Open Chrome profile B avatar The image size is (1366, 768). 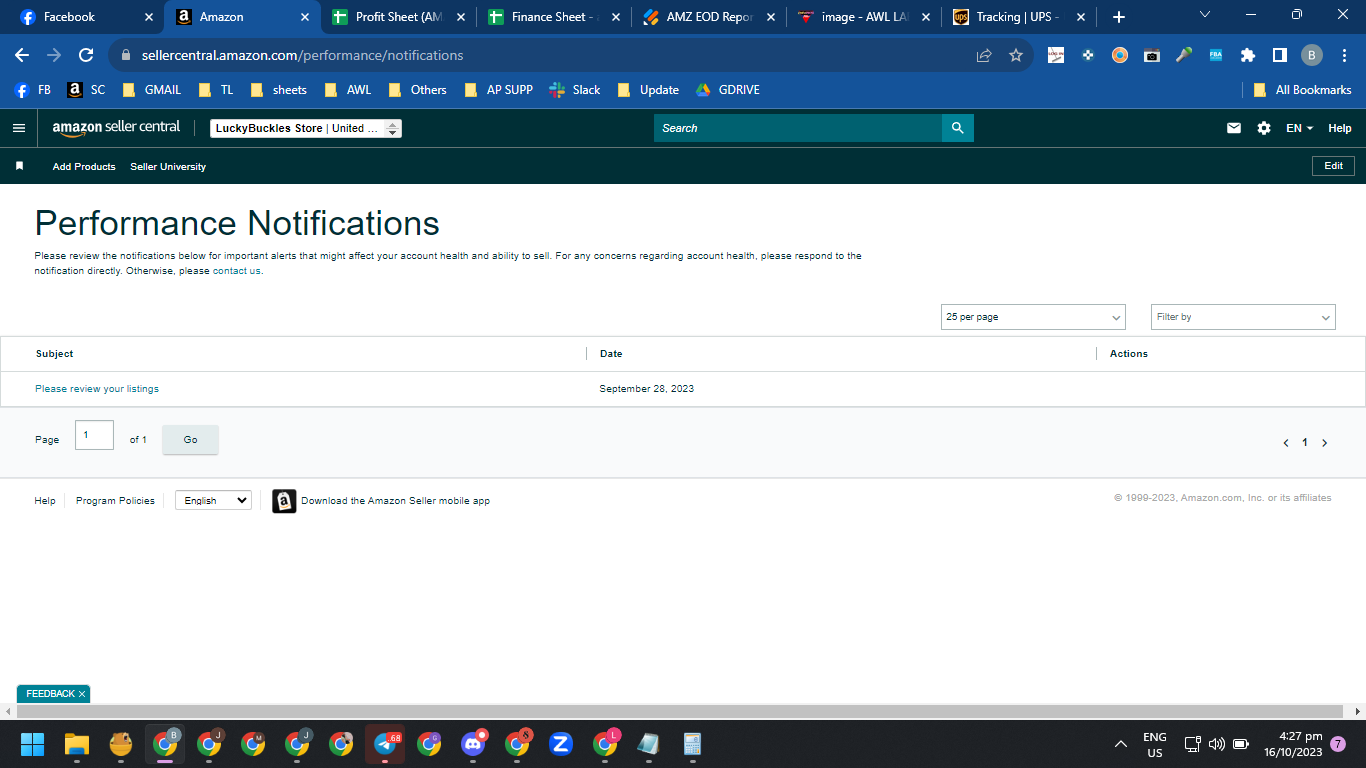(x=1312, y=56)
